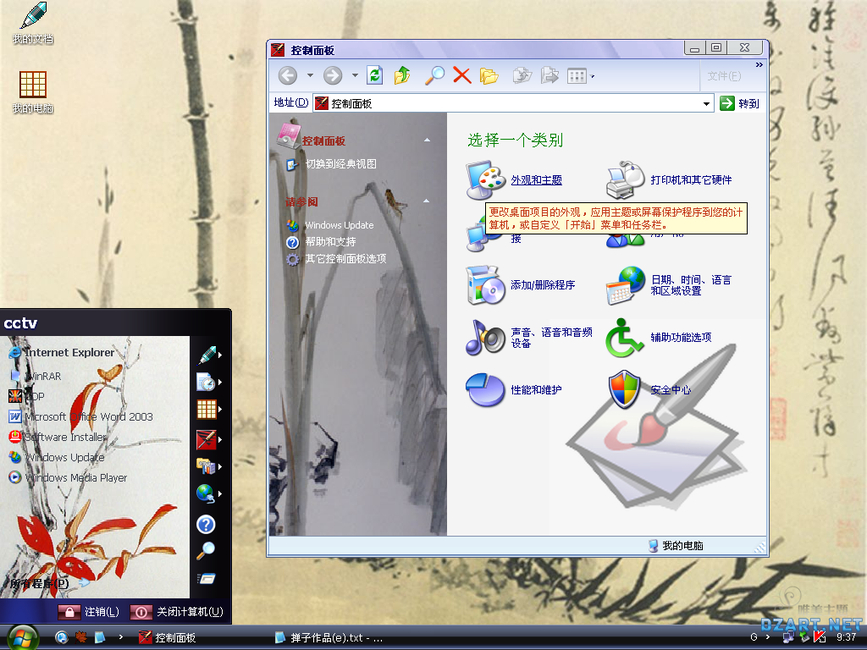Image resolution: width=867 pixels, height=650 pixels.
Task: Click the Copy To toolbar icon
Action: (550, 75)
